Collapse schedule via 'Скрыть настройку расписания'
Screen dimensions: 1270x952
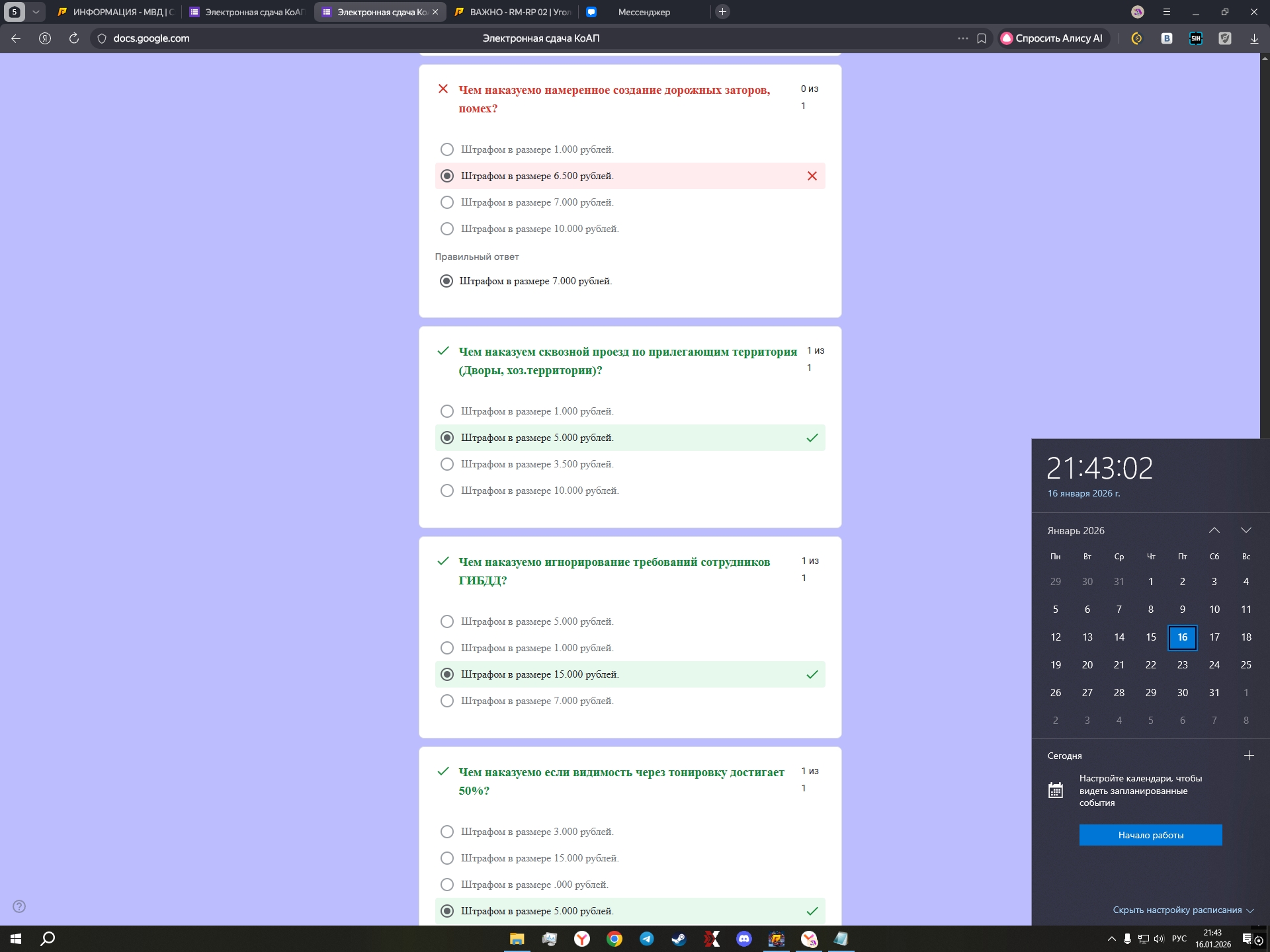point(1183,910)
